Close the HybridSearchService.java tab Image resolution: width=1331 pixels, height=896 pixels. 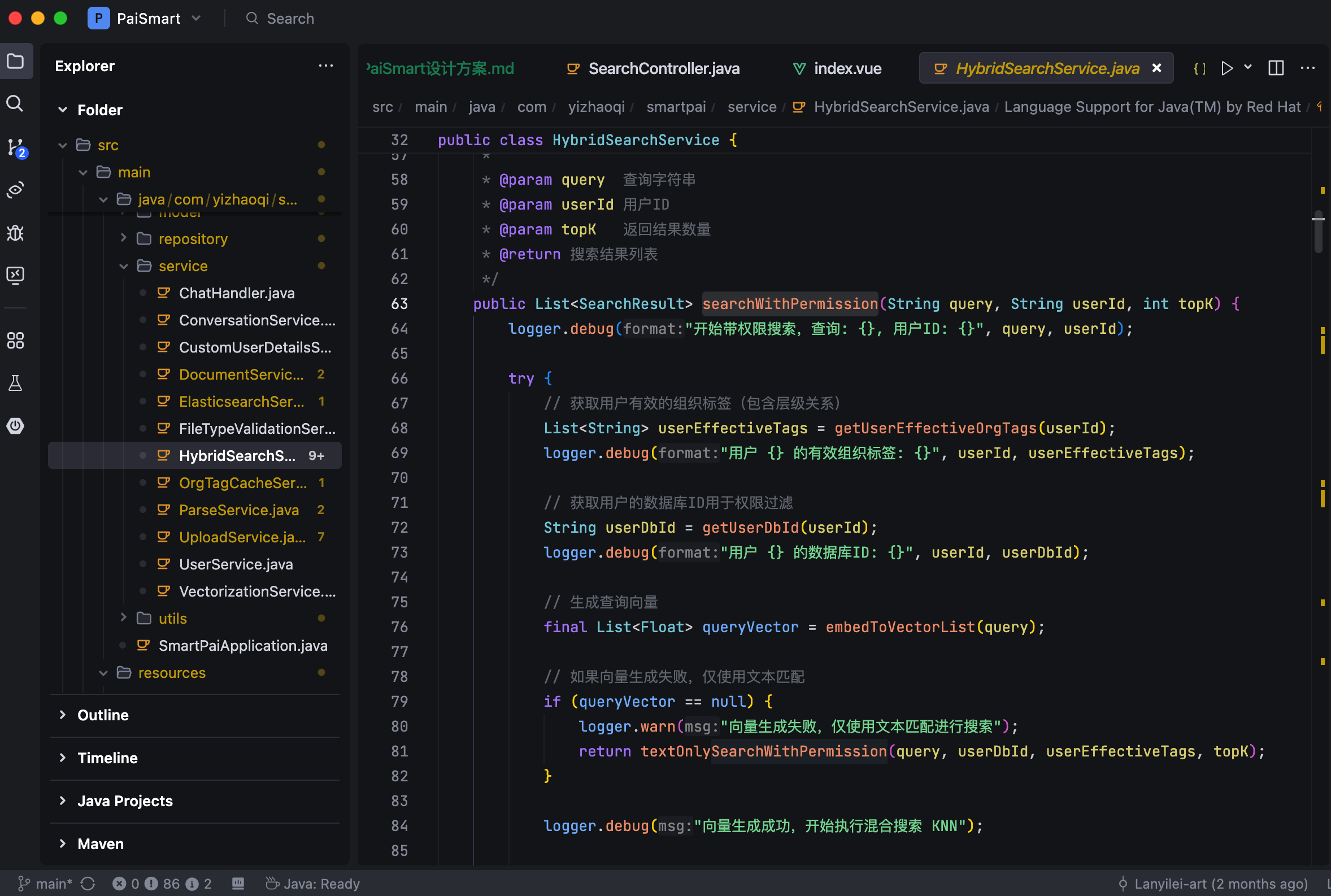pyautogui.click(x=1157, y=68)
